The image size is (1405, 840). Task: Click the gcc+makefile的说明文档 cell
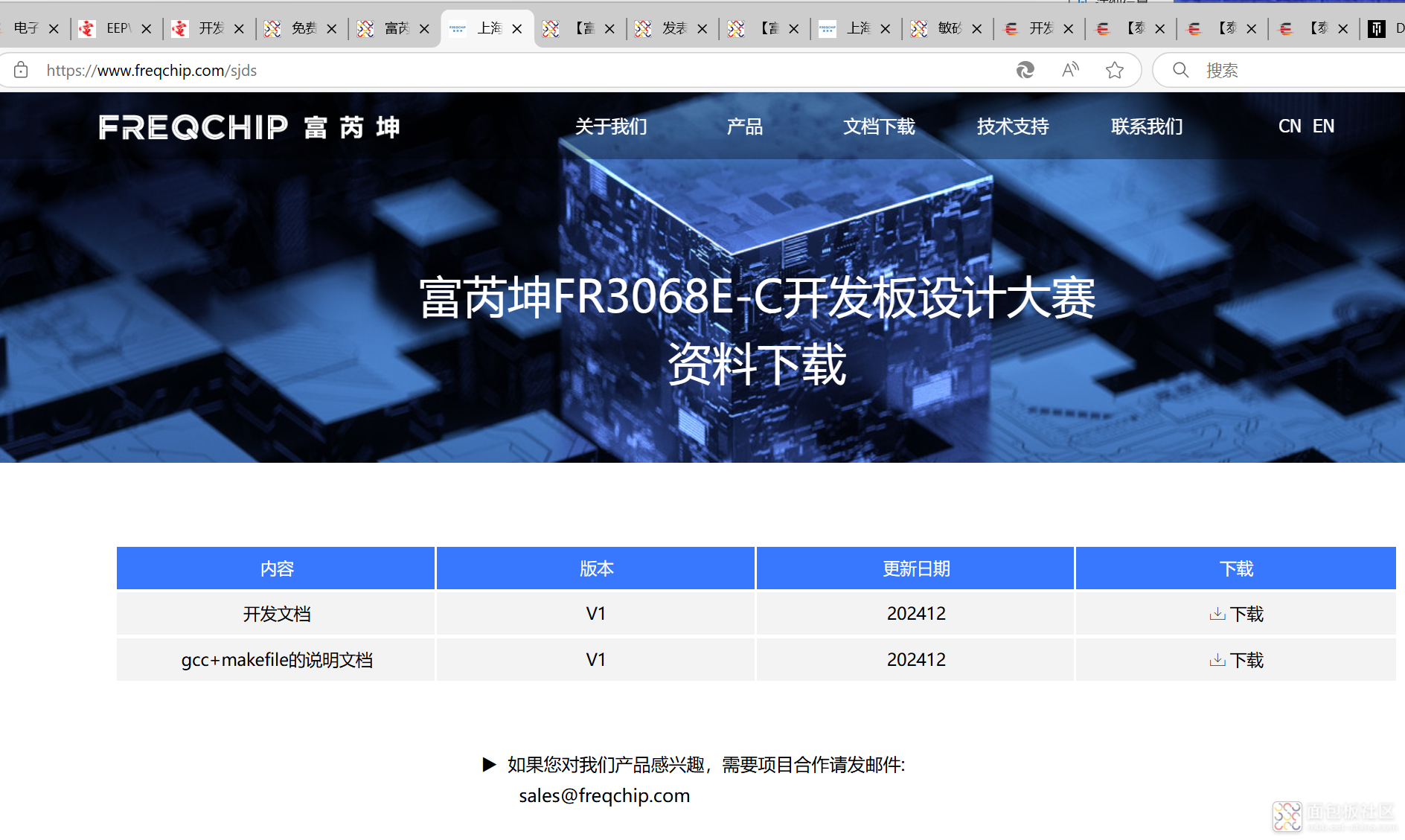pos(276,660)
